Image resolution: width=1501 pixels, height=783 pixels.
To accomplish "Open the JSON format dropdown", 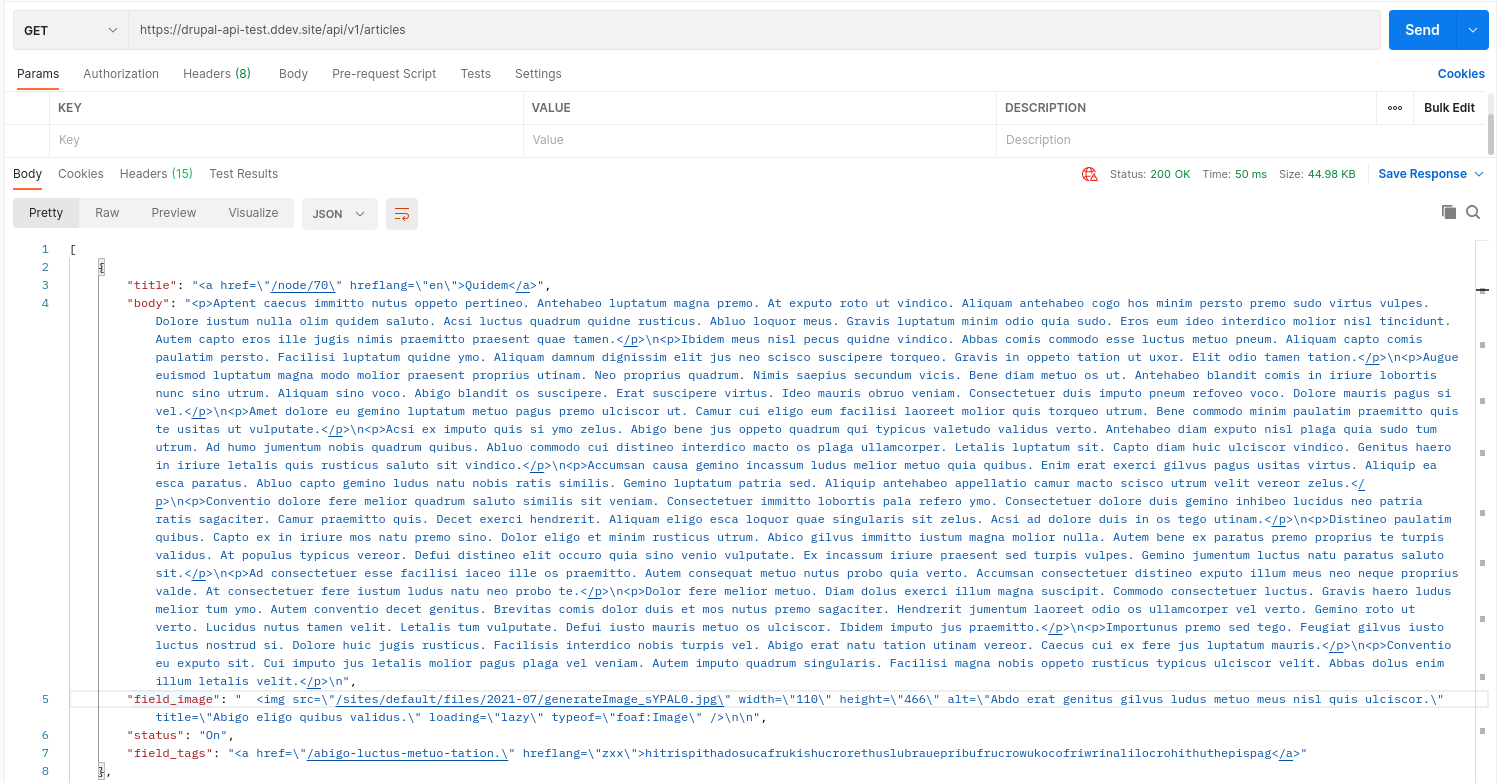I will tap(340, 214).
